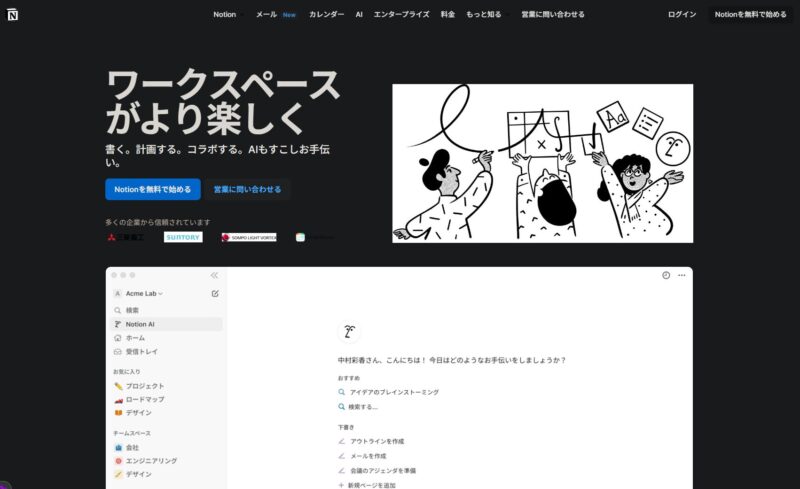Click the チームスペース section heading
800x489 pixels.
pos(132,433)
